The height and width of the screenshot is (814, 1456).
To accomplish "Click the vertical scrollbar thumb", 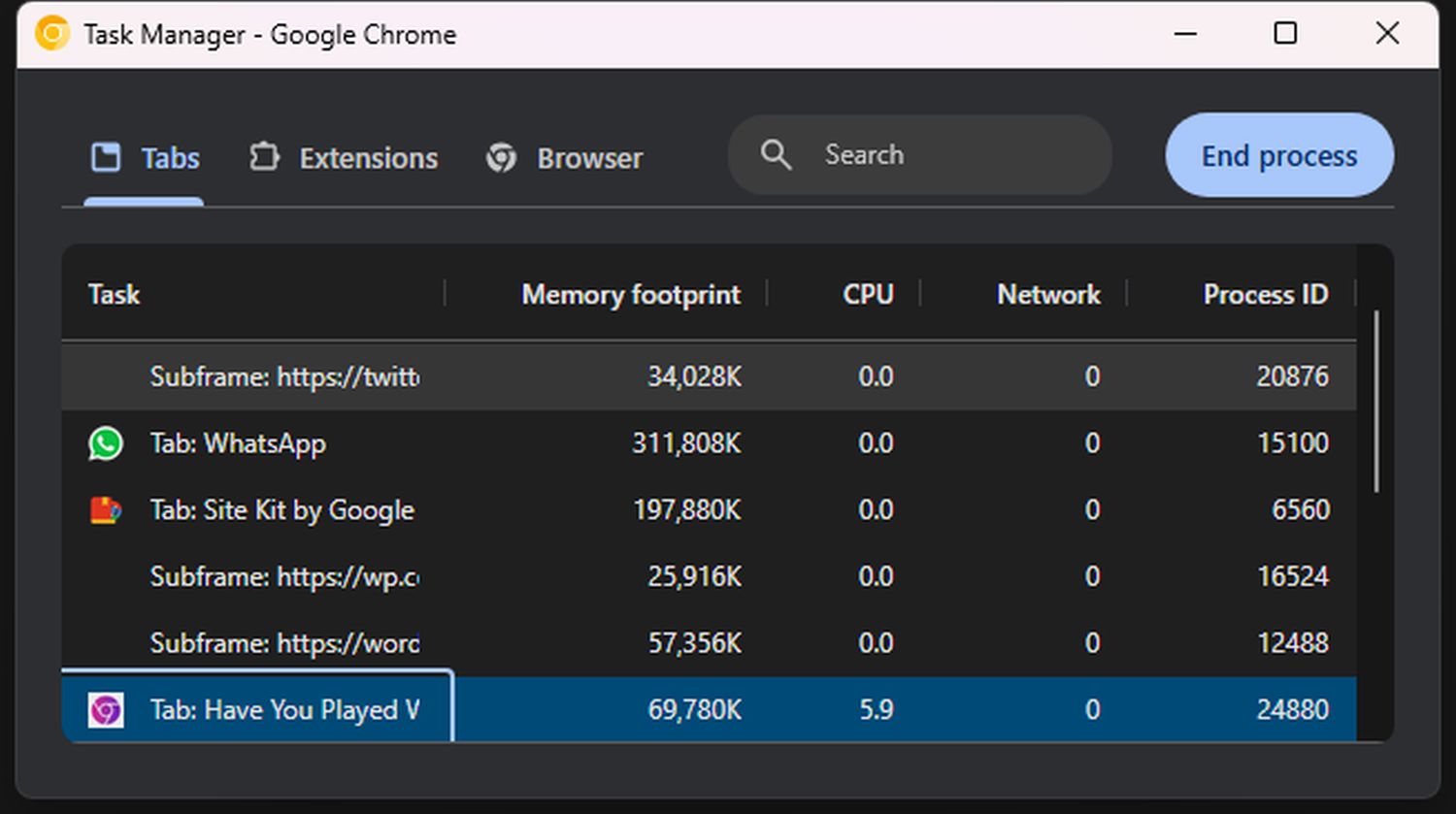I will click(1375, 401).
